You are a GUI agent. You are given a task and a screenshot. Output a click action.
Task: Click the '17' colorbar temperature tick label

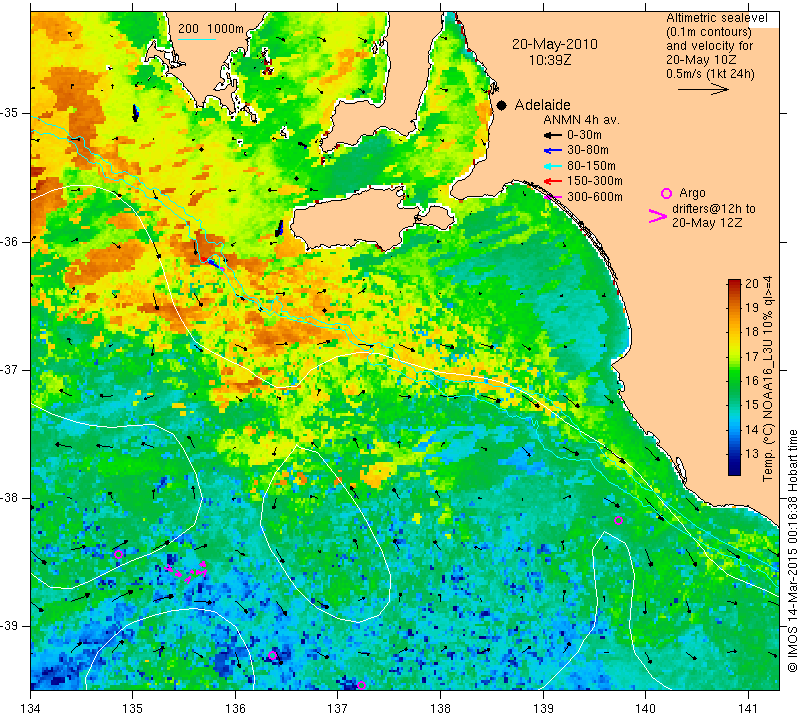pos(752,356)
